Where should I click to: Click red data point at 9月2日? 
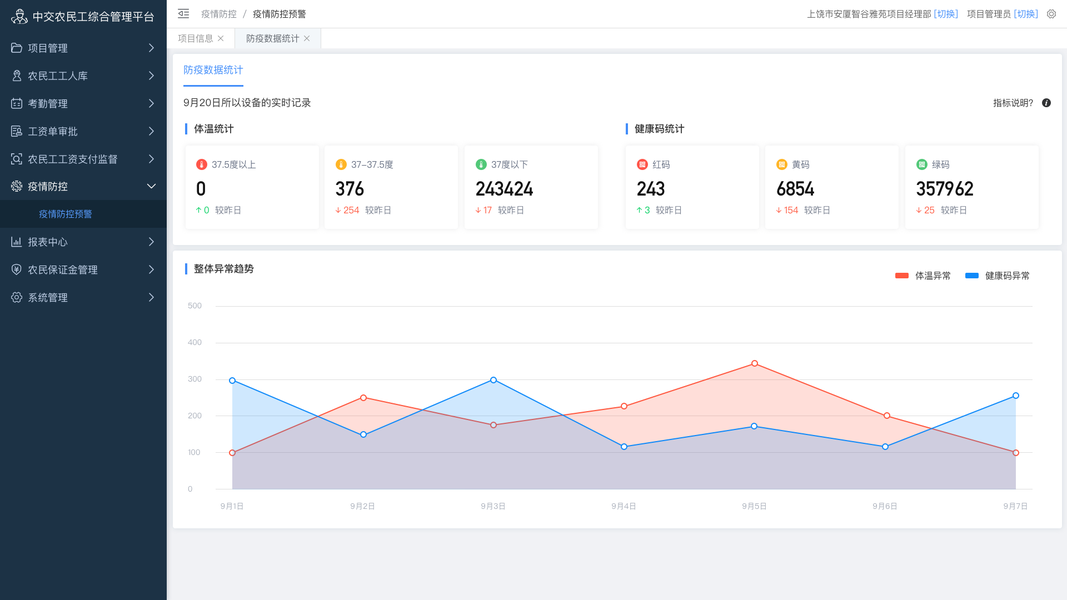[363, 398]
